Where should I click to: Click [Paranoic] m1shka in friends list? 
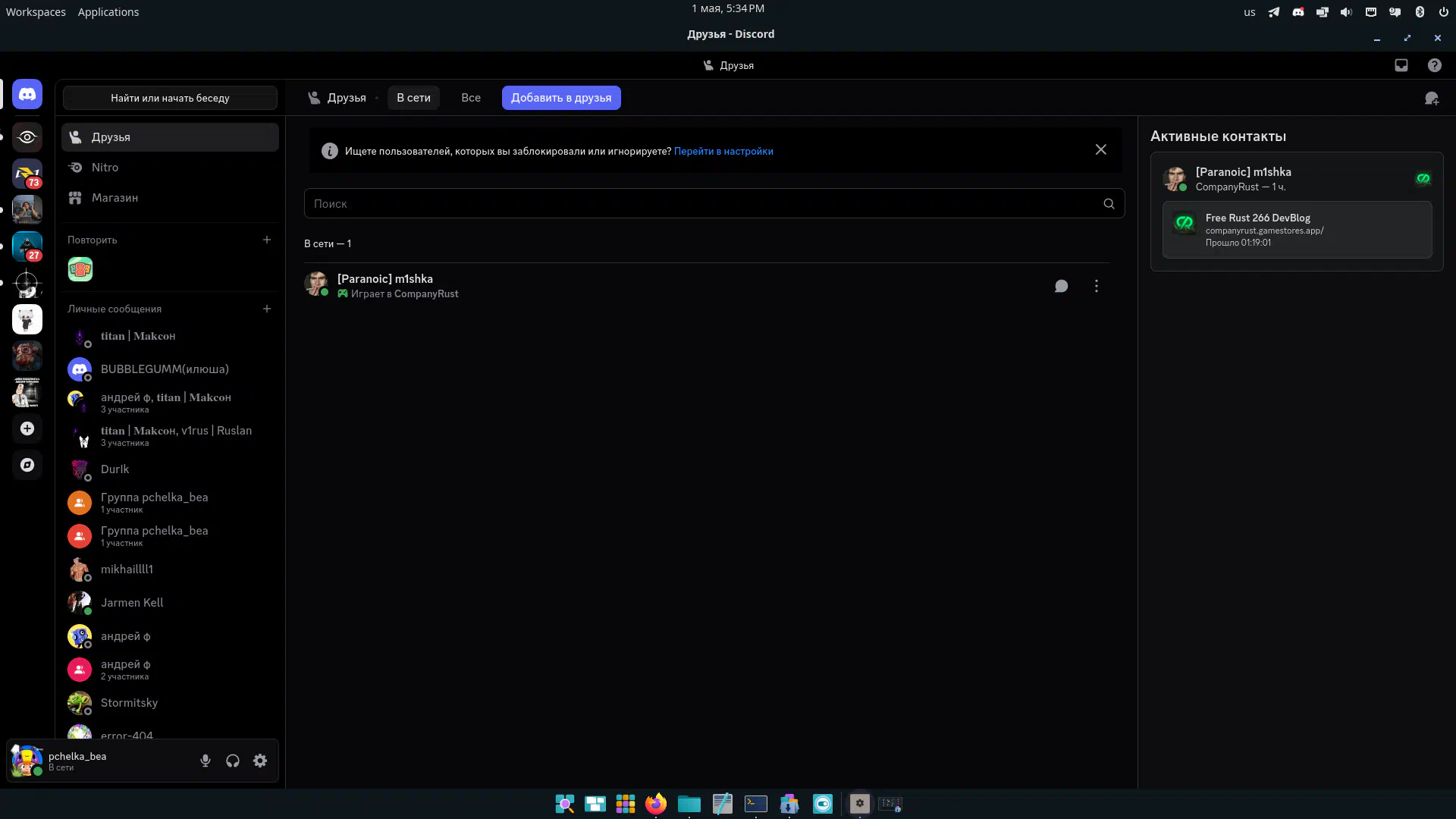[x=707, y=286]
